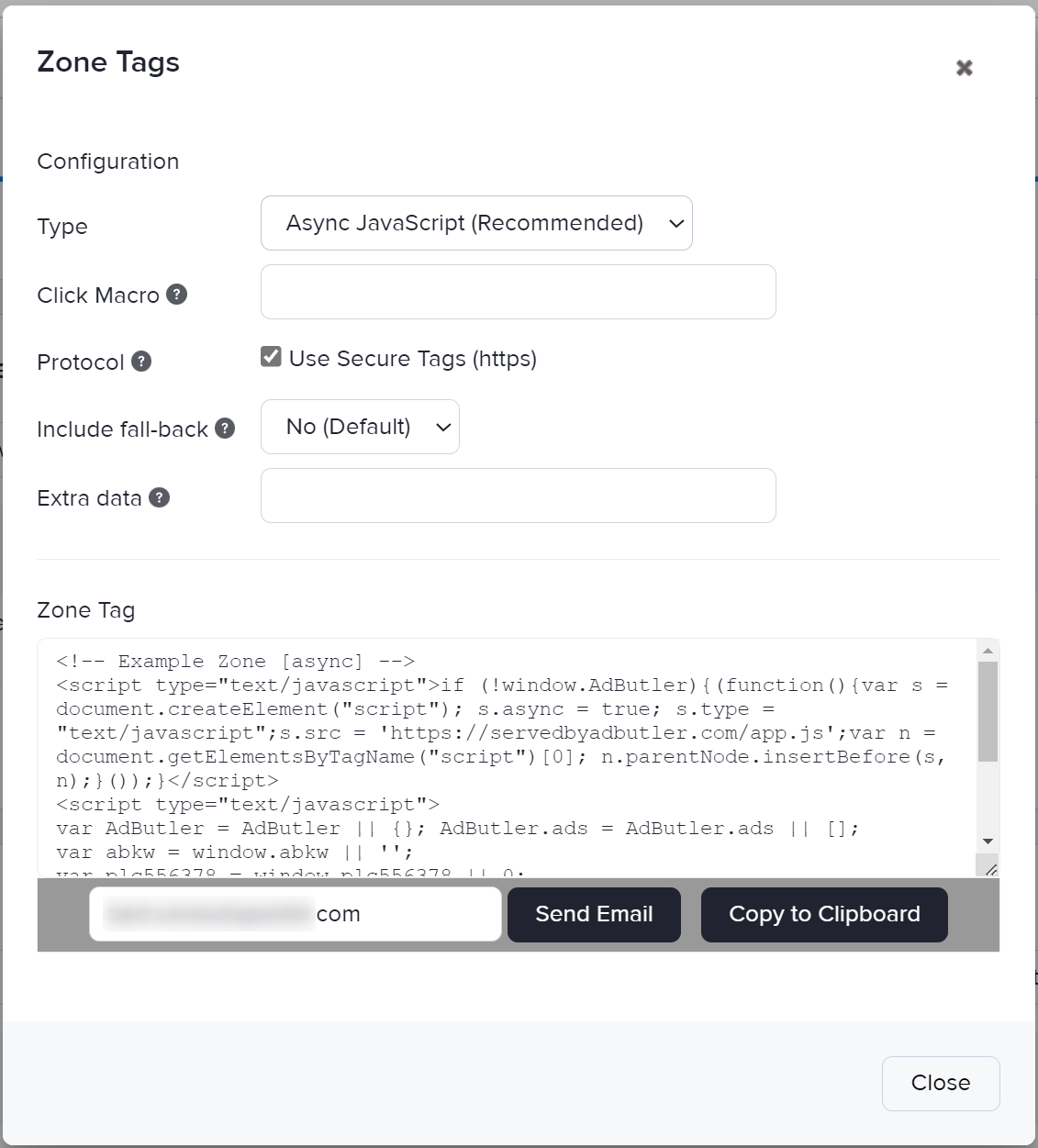Click the scrollbar up arrow in Zone Tag box

click(988, 650)
